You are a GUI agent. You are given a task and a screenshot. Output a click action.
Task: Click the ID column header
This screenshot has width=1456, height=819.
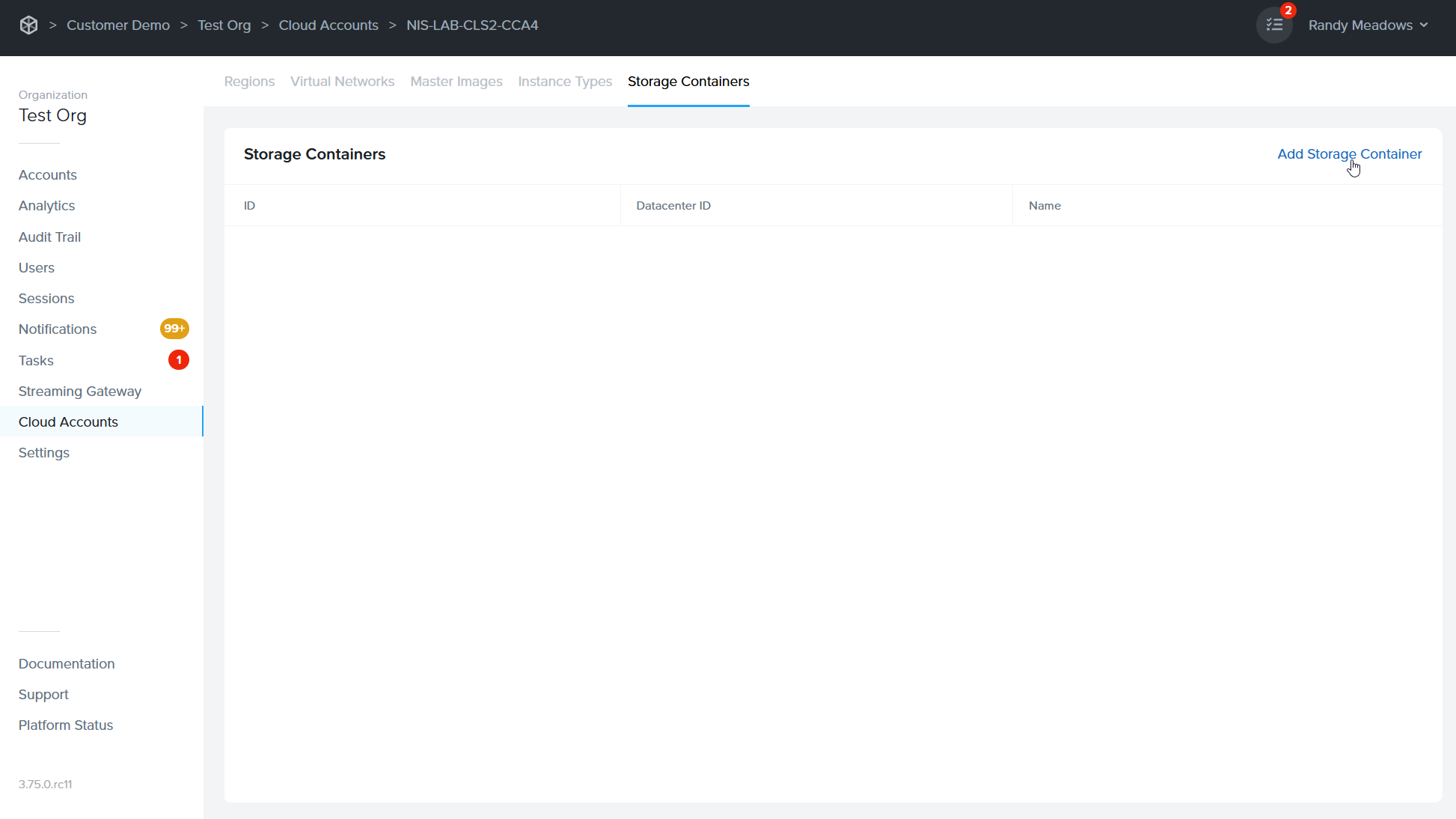click(x=249, y=205)
